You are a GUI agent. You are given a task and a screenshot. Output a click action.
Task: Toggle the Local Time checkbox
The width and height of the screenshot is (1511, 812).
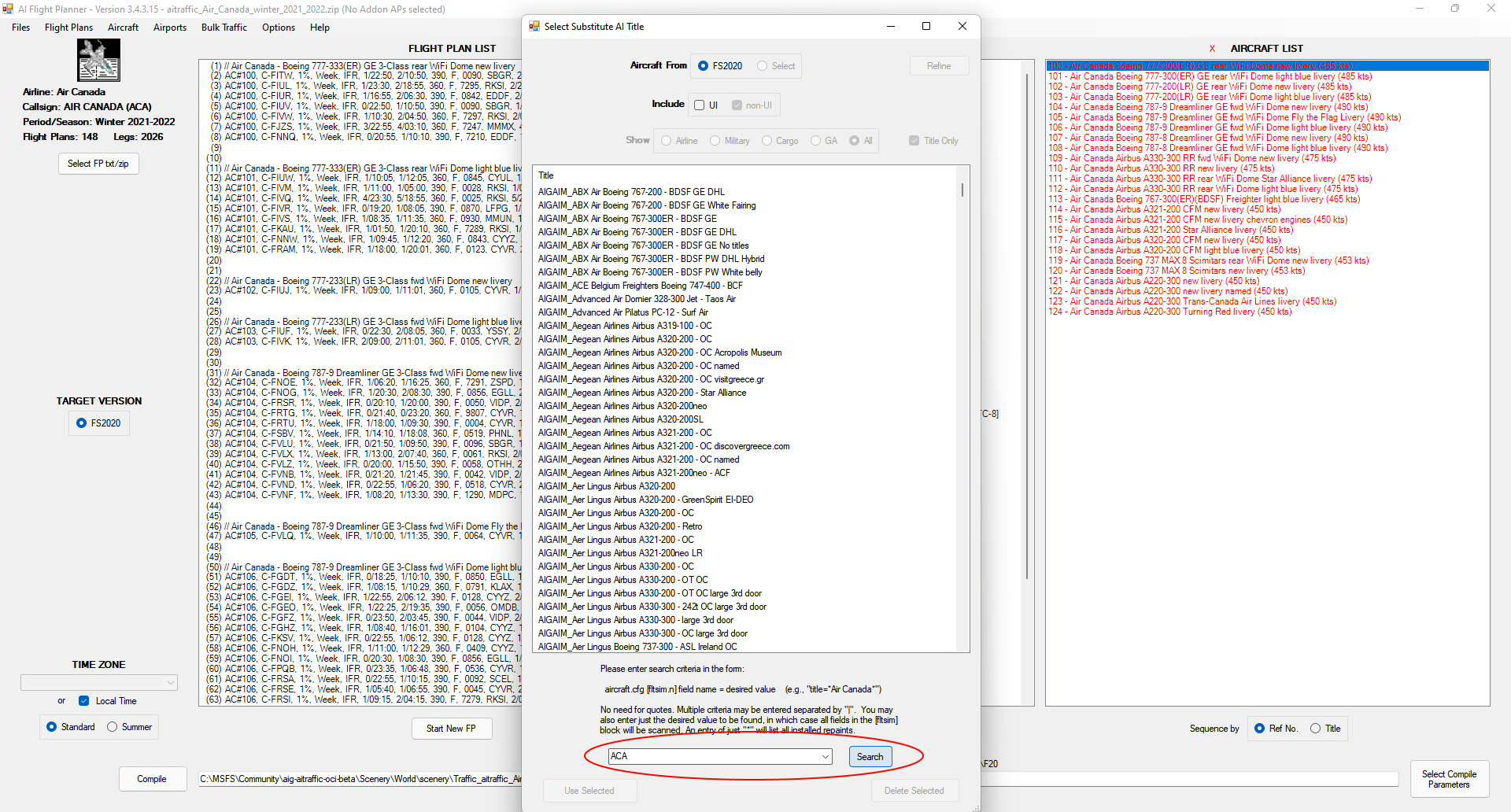[83, 701]
